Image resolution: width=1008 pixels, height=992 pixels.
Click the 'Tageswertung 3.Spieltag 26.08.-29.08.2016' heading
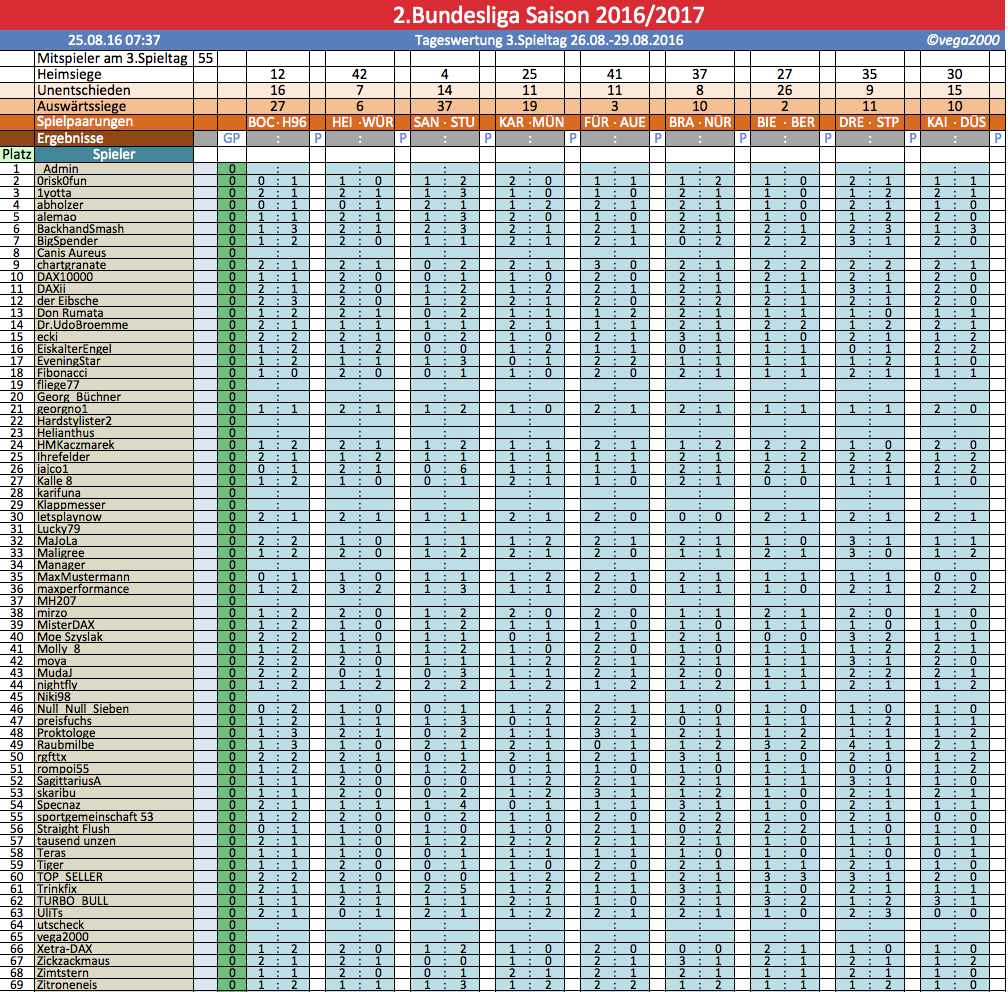548,40
